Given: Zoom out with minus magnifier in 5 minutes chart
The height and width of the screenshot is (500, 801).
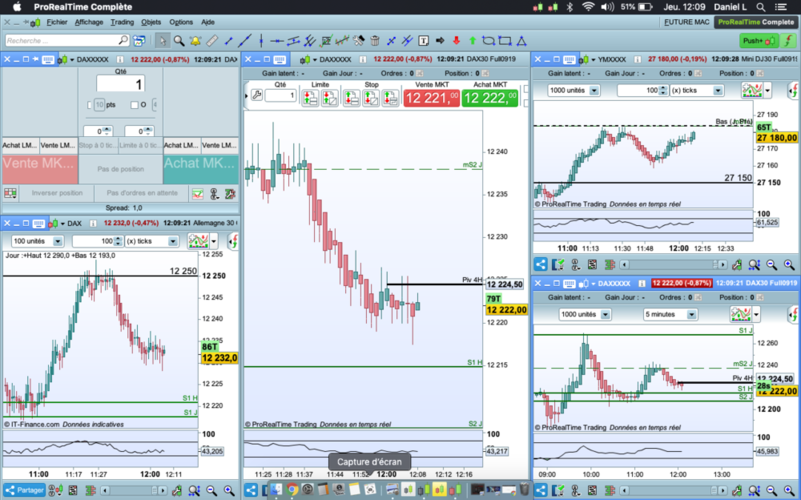Looking at the screenshot, I should [x=772, y=490].
